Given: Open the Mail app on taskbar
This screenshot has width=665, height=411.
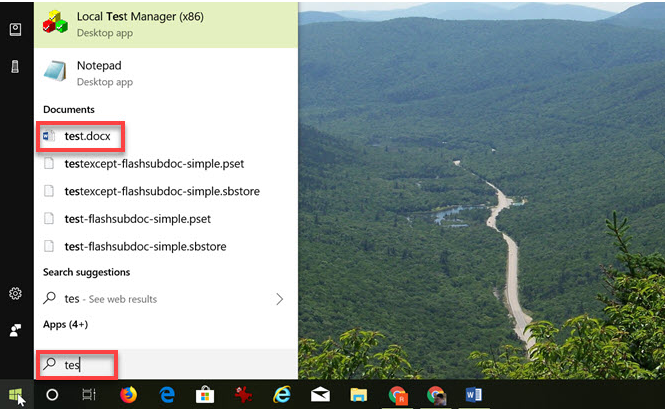Looking at the screenshot, I should pyautogui.click(x=320, y=395).
